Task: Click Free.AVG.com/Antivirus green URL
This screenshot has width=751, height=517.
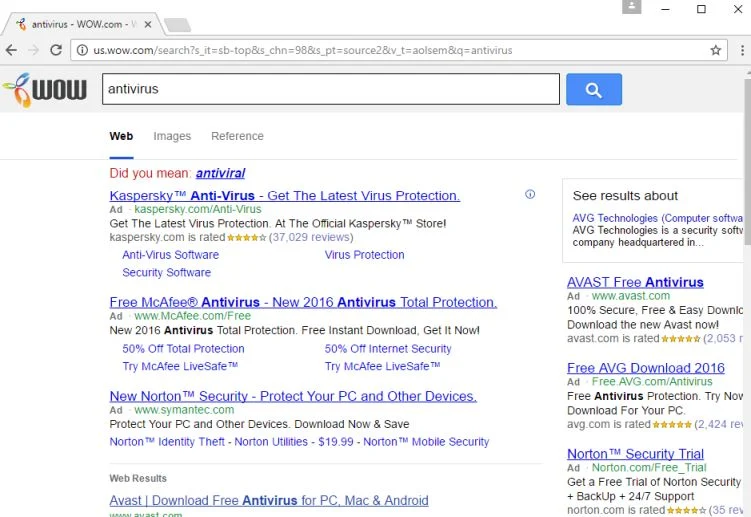Action: 652,382
